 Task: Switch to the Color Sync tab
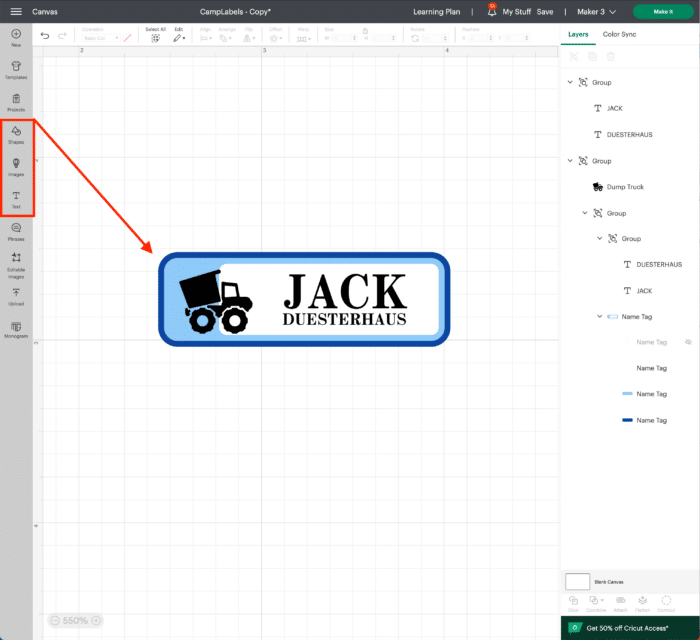619,34
